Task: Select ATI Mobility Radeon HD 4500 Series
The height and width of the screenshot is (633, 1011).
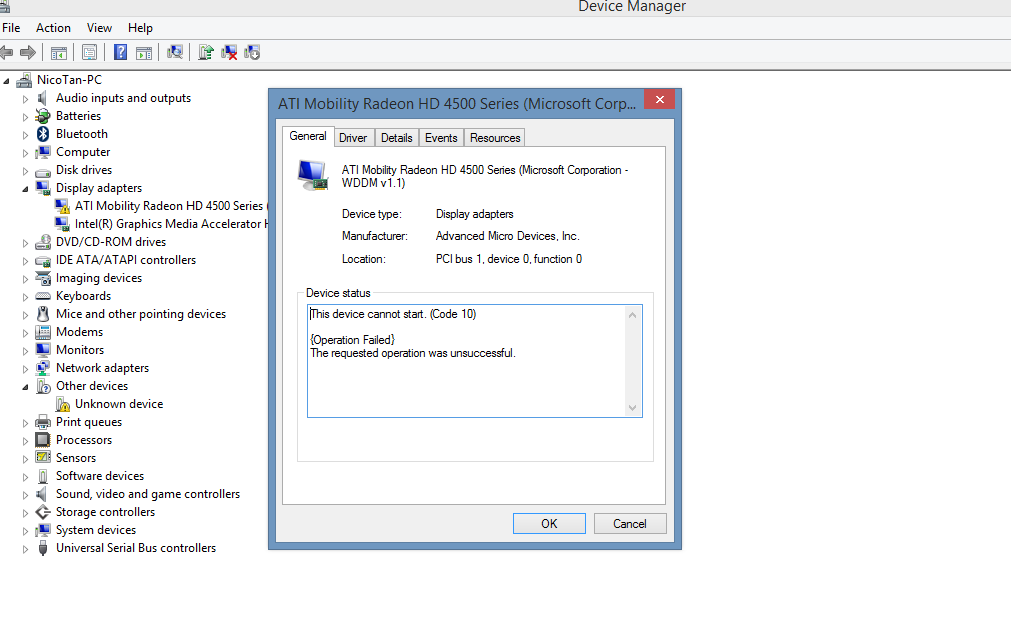Action: [x=172, y=206]
